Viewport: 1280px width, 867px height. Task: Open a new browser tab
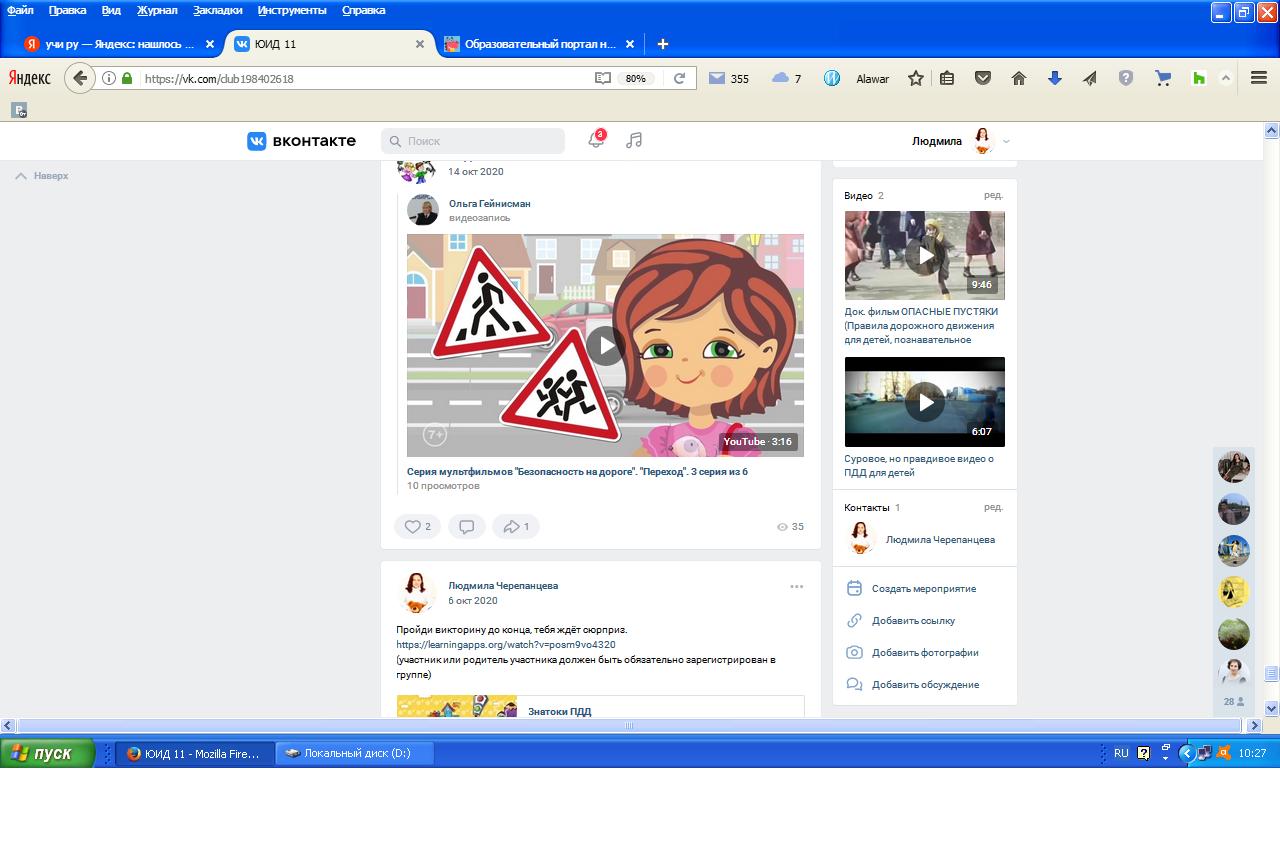[662, 44]
